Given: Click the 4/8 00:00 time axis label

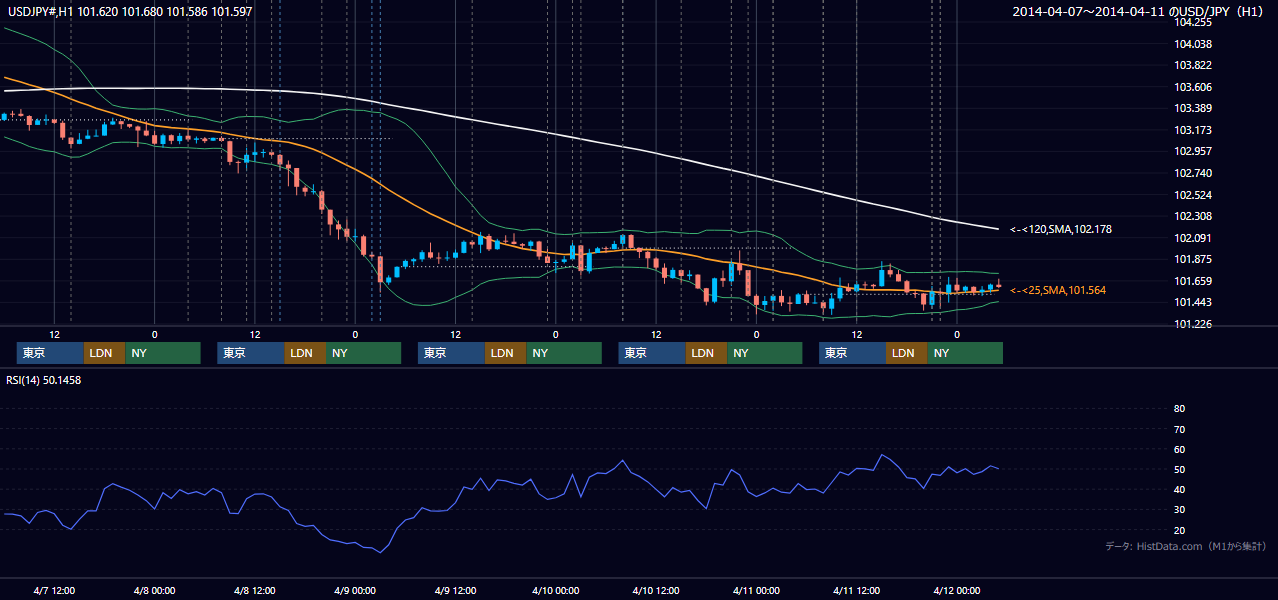Looking at the screenshot, I should (x=155, y=590).
